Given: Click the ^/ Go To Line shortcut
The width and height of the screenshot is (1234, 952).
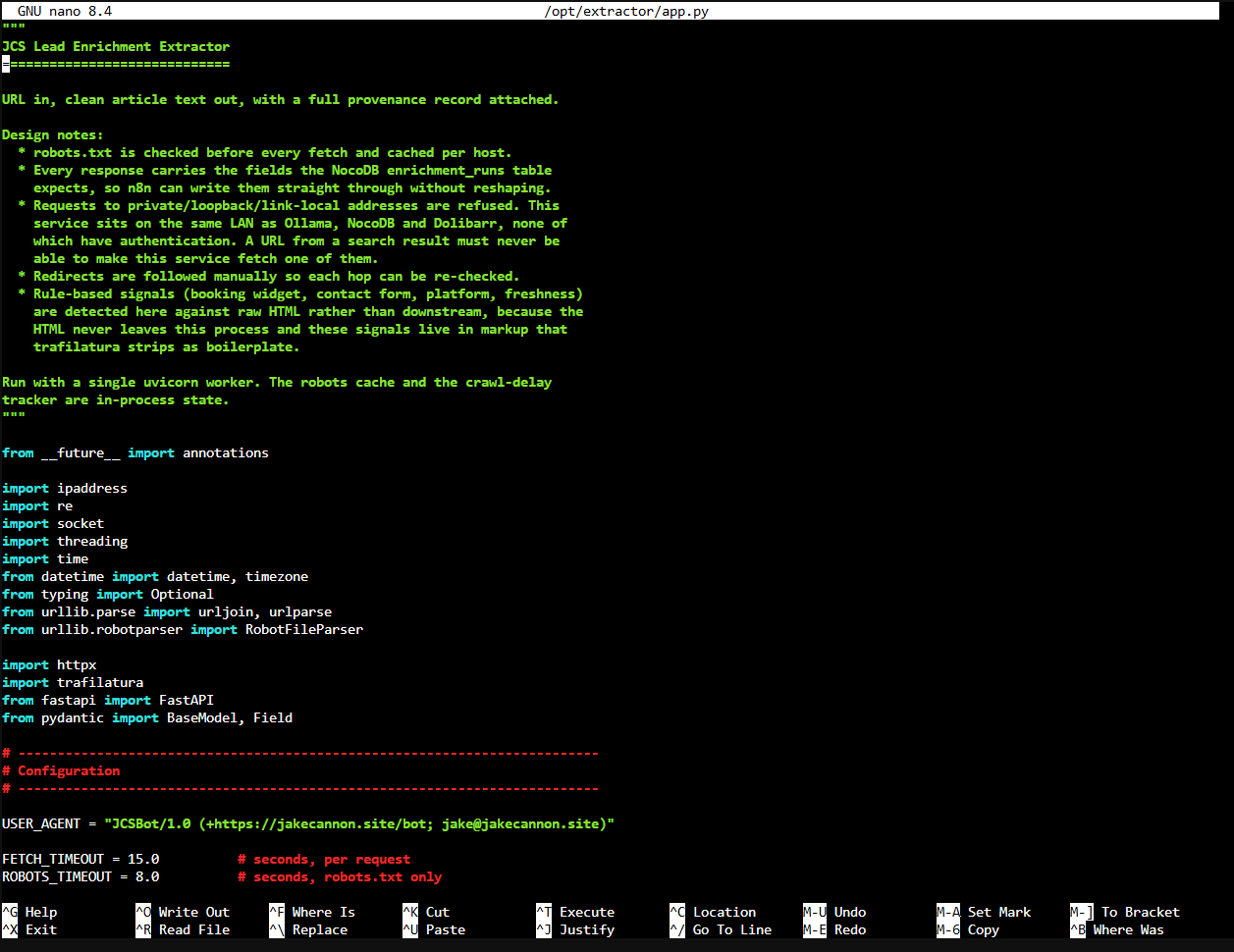Looking at the screenshot, I should tap(721, 929).
